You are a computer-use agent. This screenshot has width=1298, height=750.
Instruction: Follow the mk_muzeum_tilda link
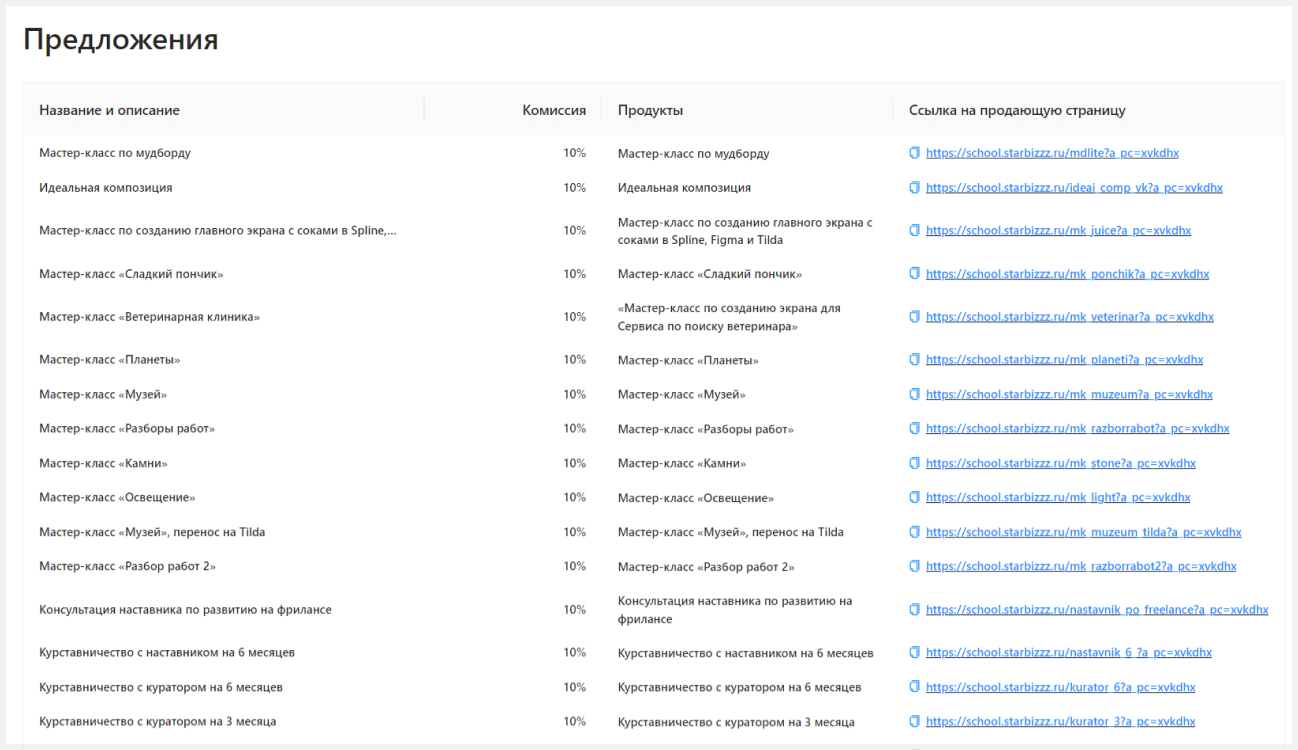pyautogui.click(x=1083, y=533)
